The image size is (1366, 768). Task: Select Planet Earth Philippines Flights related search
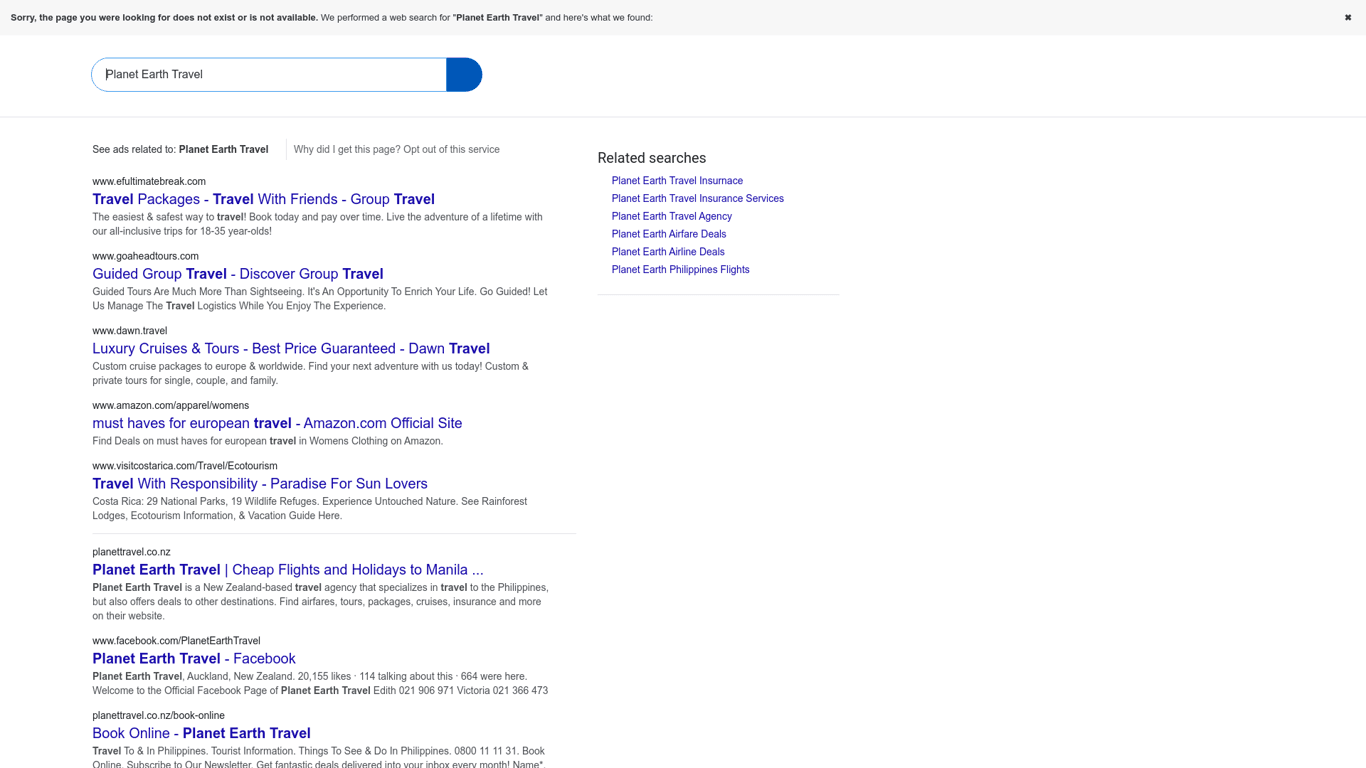(x=680, y=270)
